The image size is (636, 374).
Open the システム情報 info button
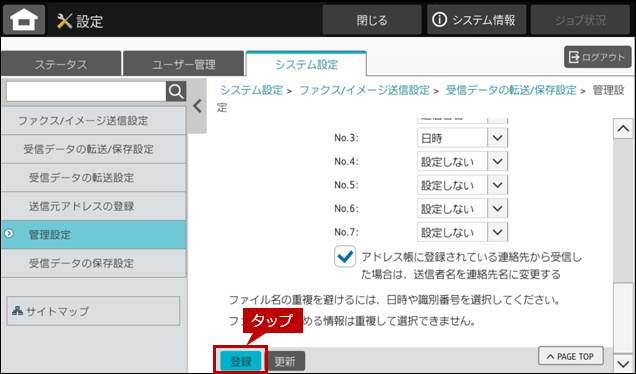pos(477,19)
